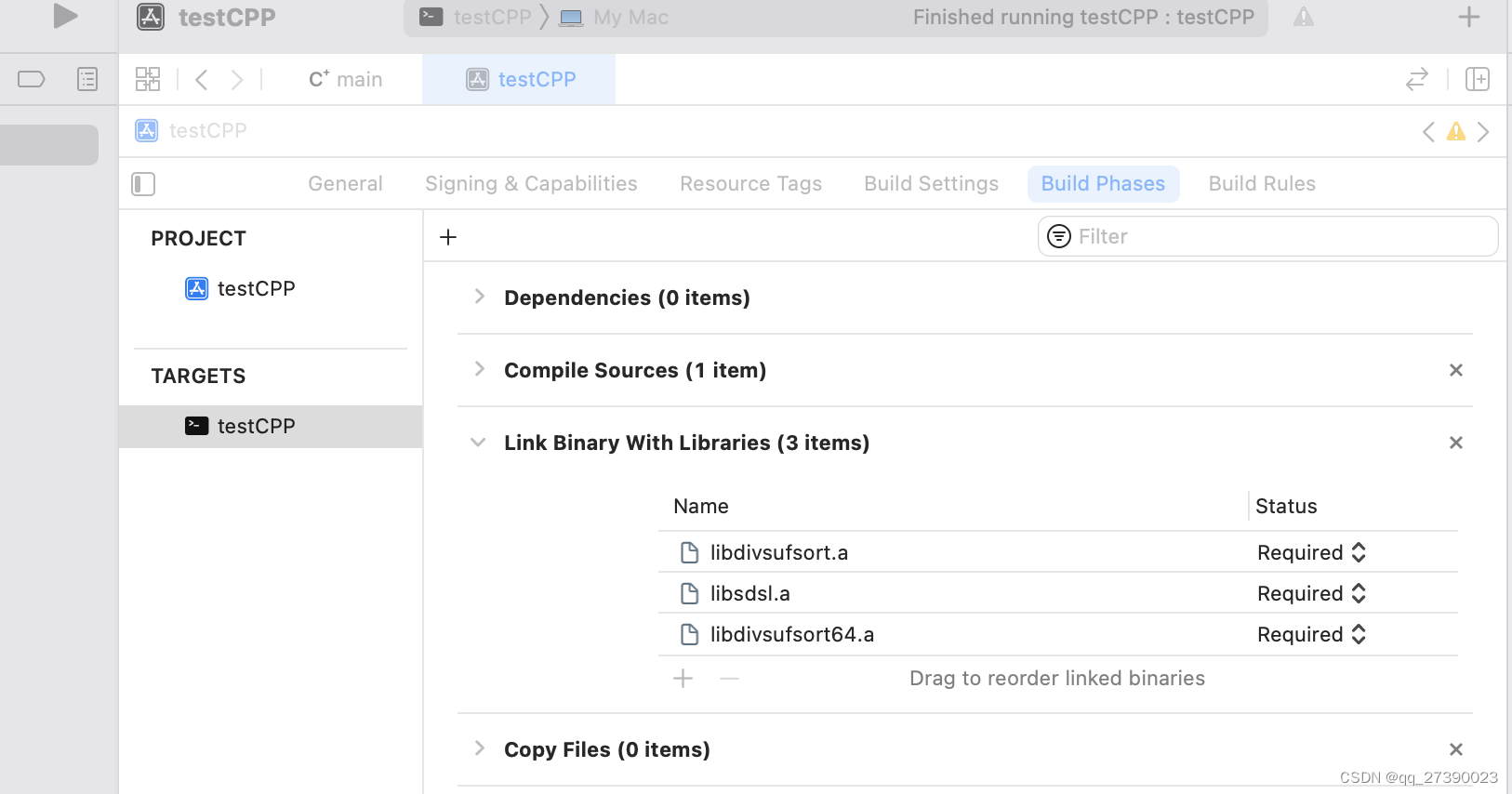
Task: Click the Filter search field
Action: click(1267, 236)
